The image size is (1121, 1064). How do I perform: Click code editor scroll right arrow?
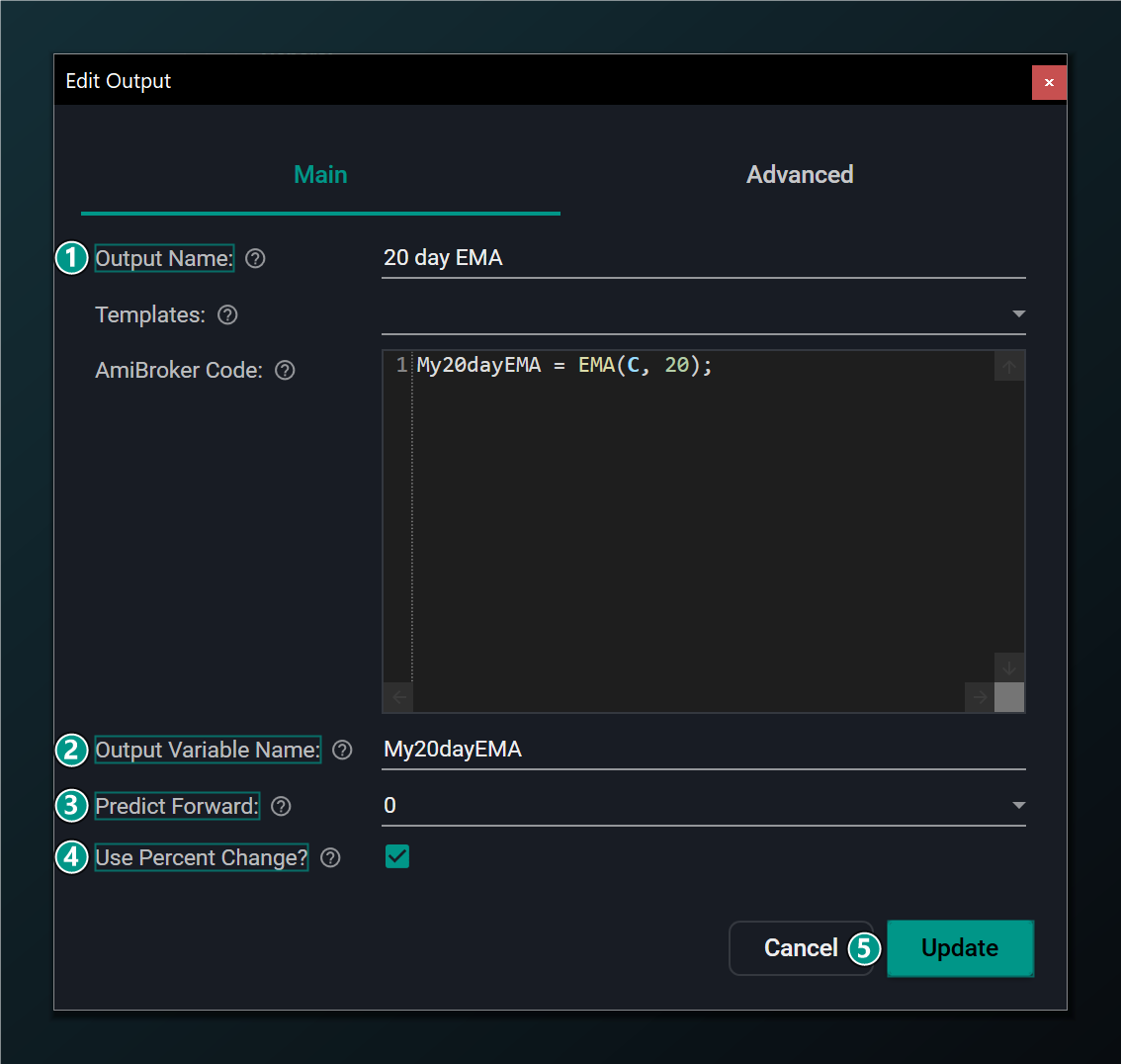(980, 697)
